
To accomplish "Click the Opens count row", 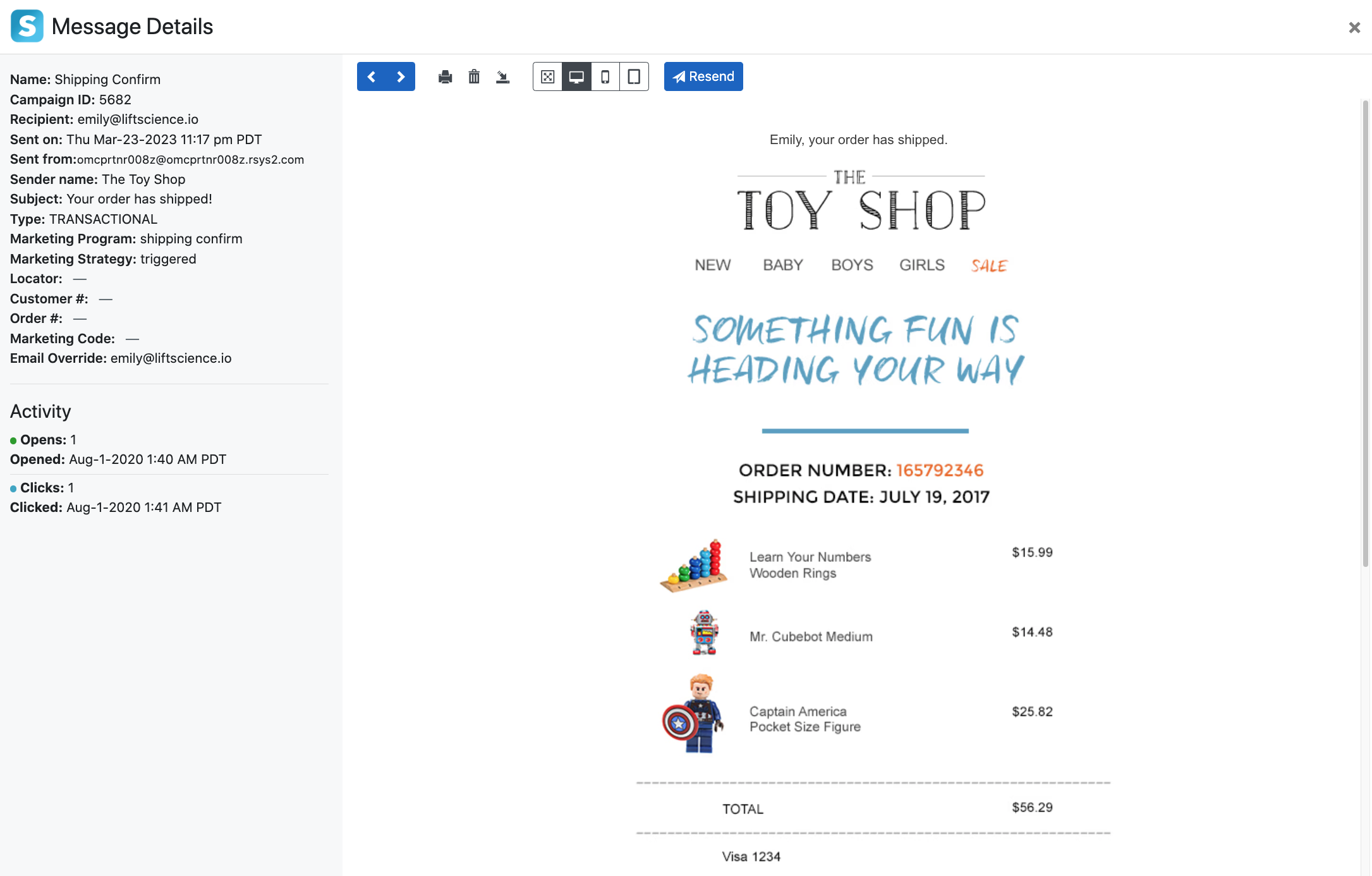I will click(x=44, y=440).
